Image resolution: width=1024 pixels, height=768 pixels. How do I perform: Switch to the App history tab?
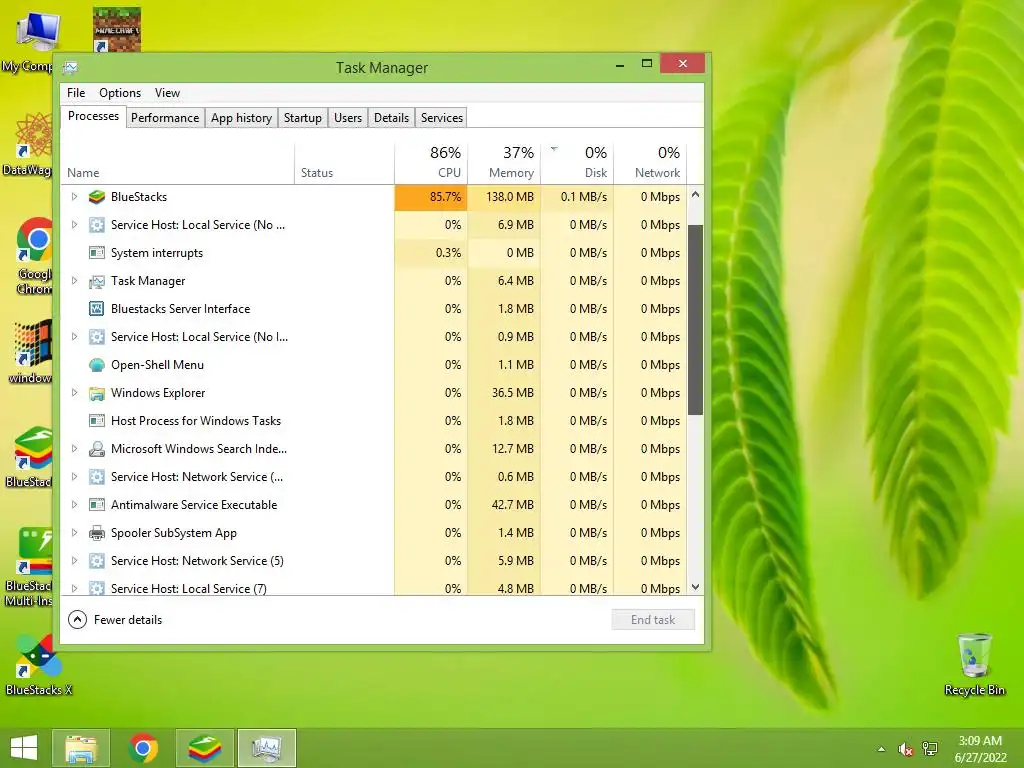[241, 118]
